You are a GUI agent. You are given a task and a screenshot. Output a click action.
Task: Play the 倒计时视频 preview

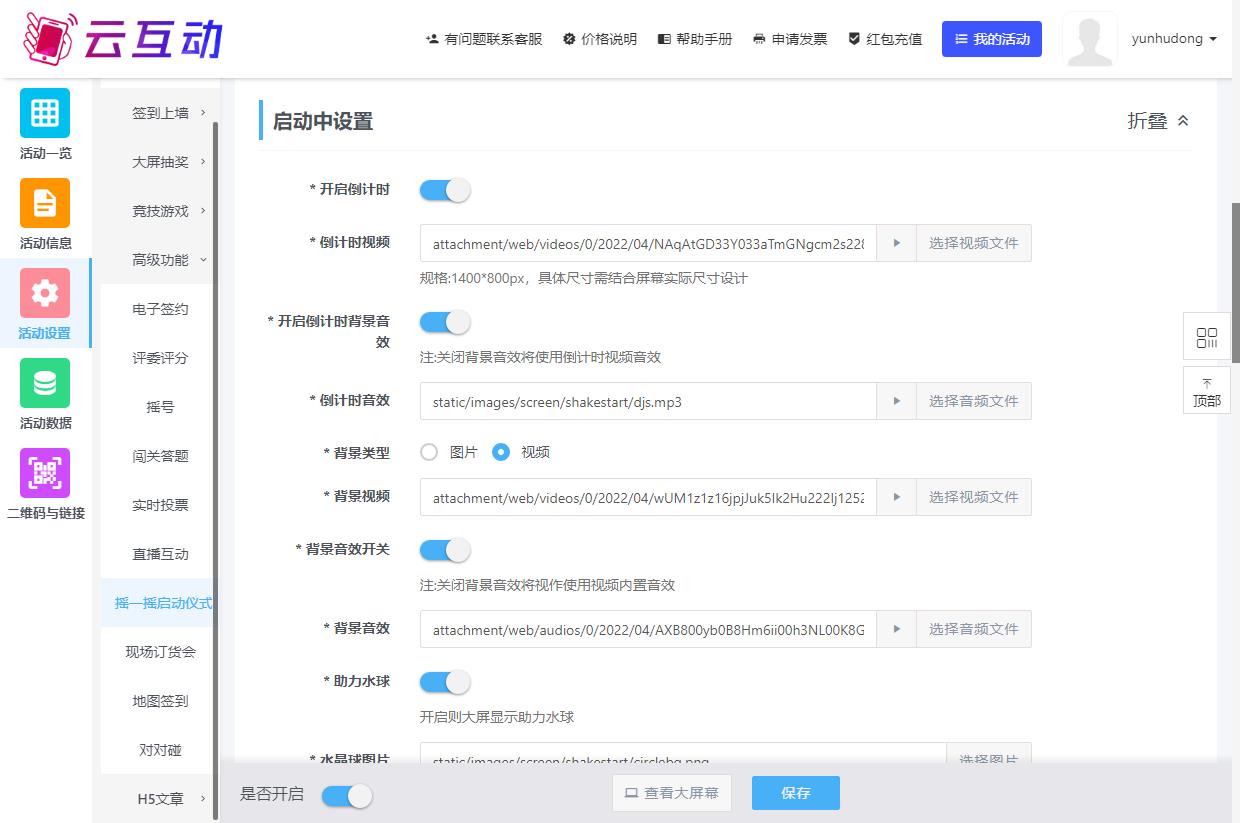896,243
